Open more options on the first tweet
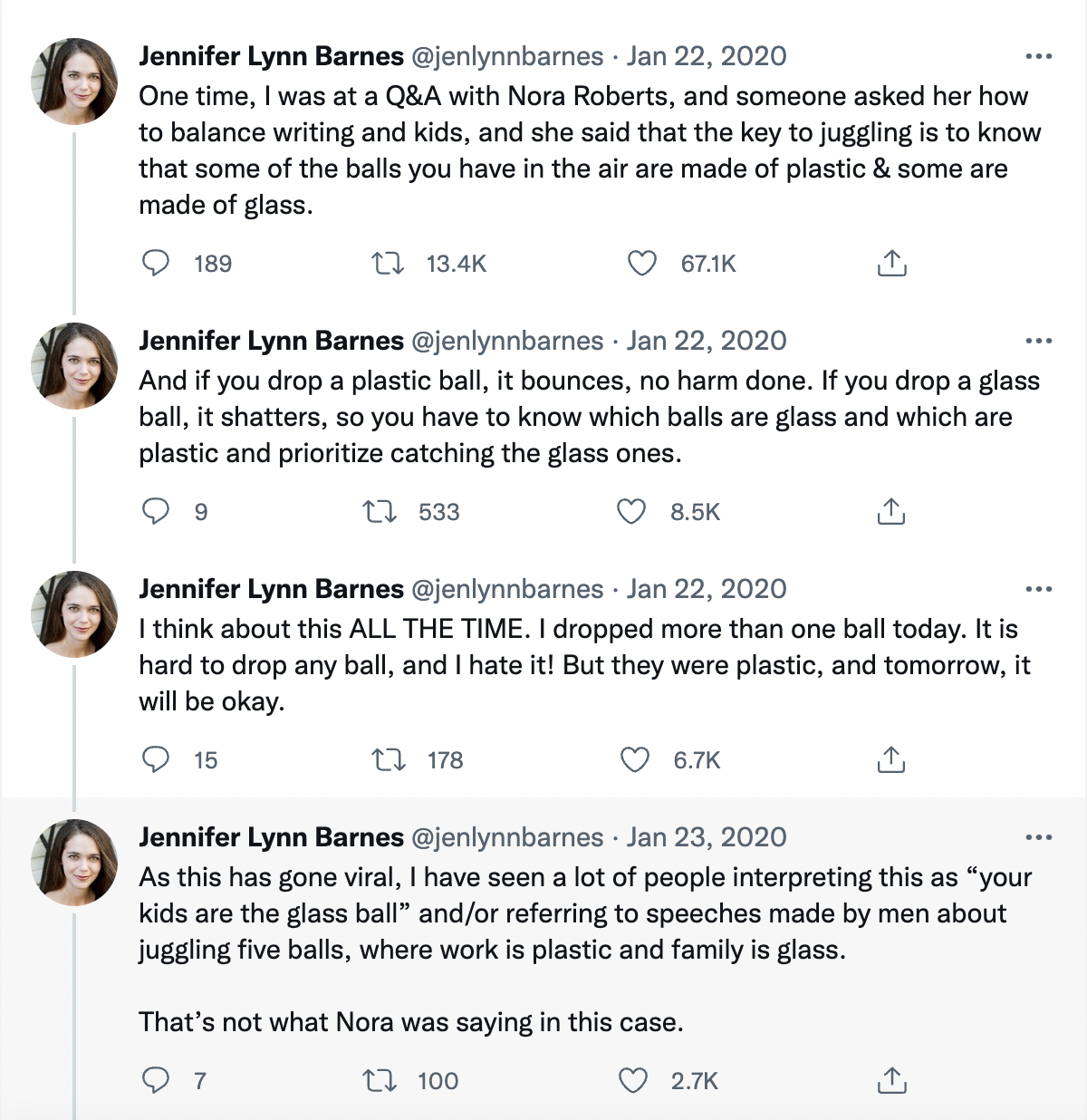 coord(1038,57)
